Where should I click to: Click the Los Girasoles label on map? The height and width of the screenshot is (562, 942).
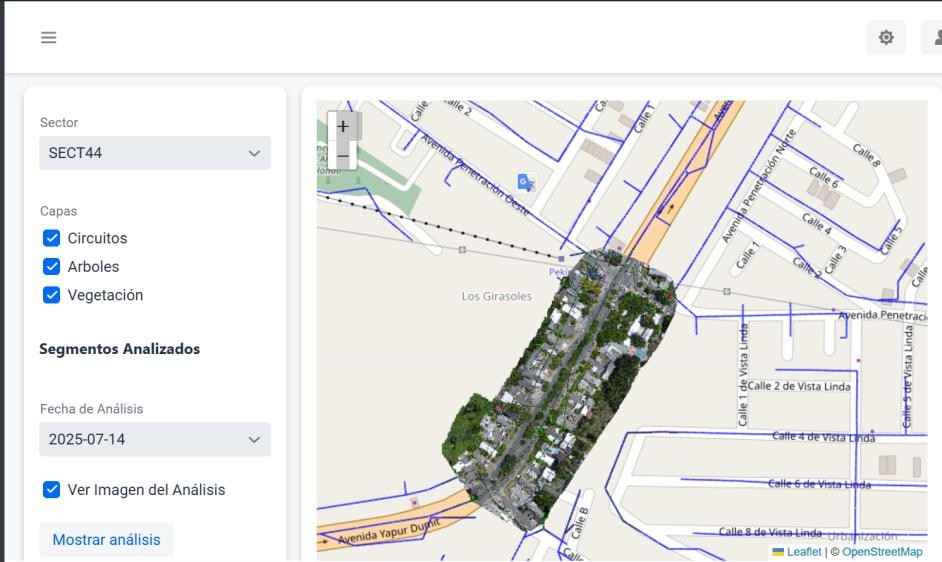(x=496, y=297)
